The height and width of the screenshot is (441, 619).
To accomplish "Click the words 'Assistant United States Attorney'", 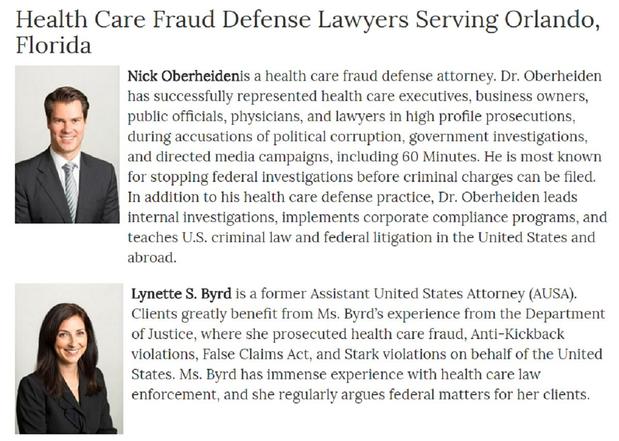I will (417, 294).
